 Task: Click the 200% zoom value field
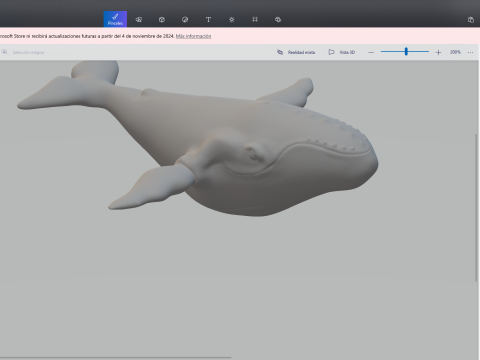pyautogui.click(x=455, y=52)
